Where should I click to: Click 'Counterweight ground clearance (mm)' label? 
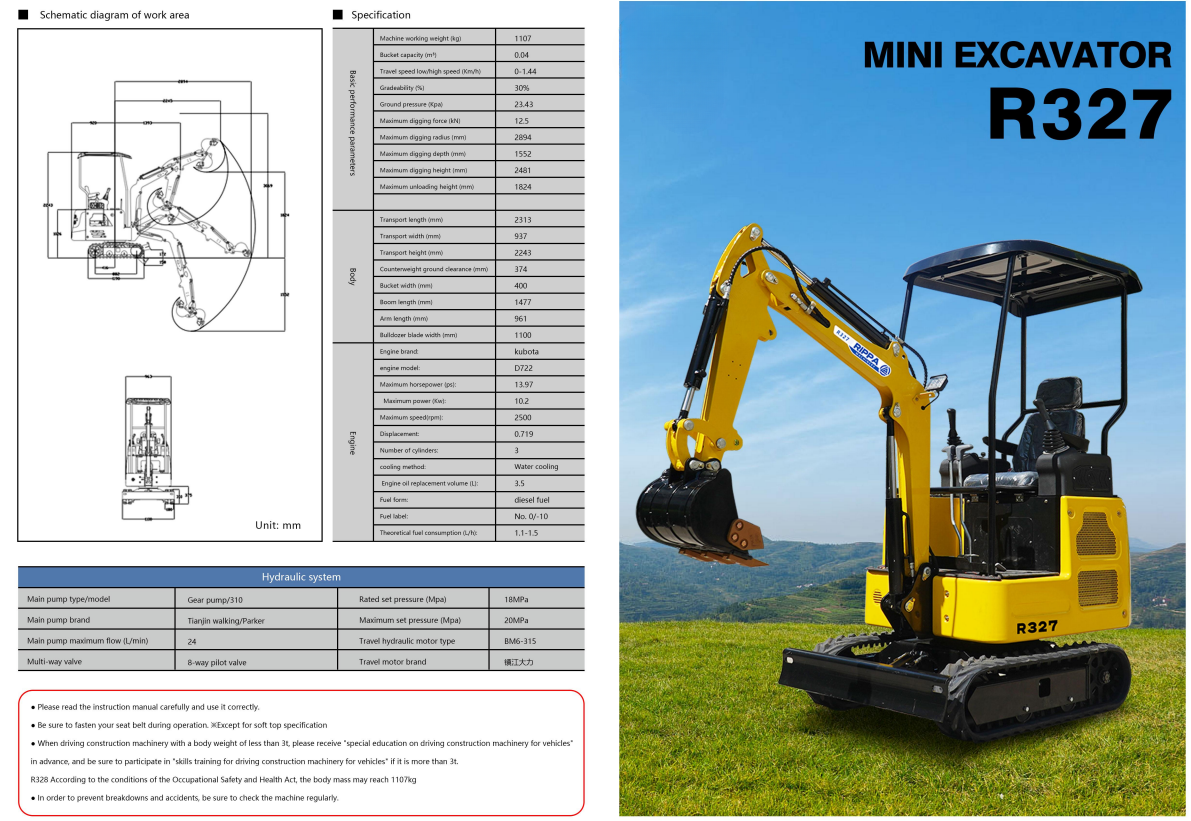coord(434,270)
